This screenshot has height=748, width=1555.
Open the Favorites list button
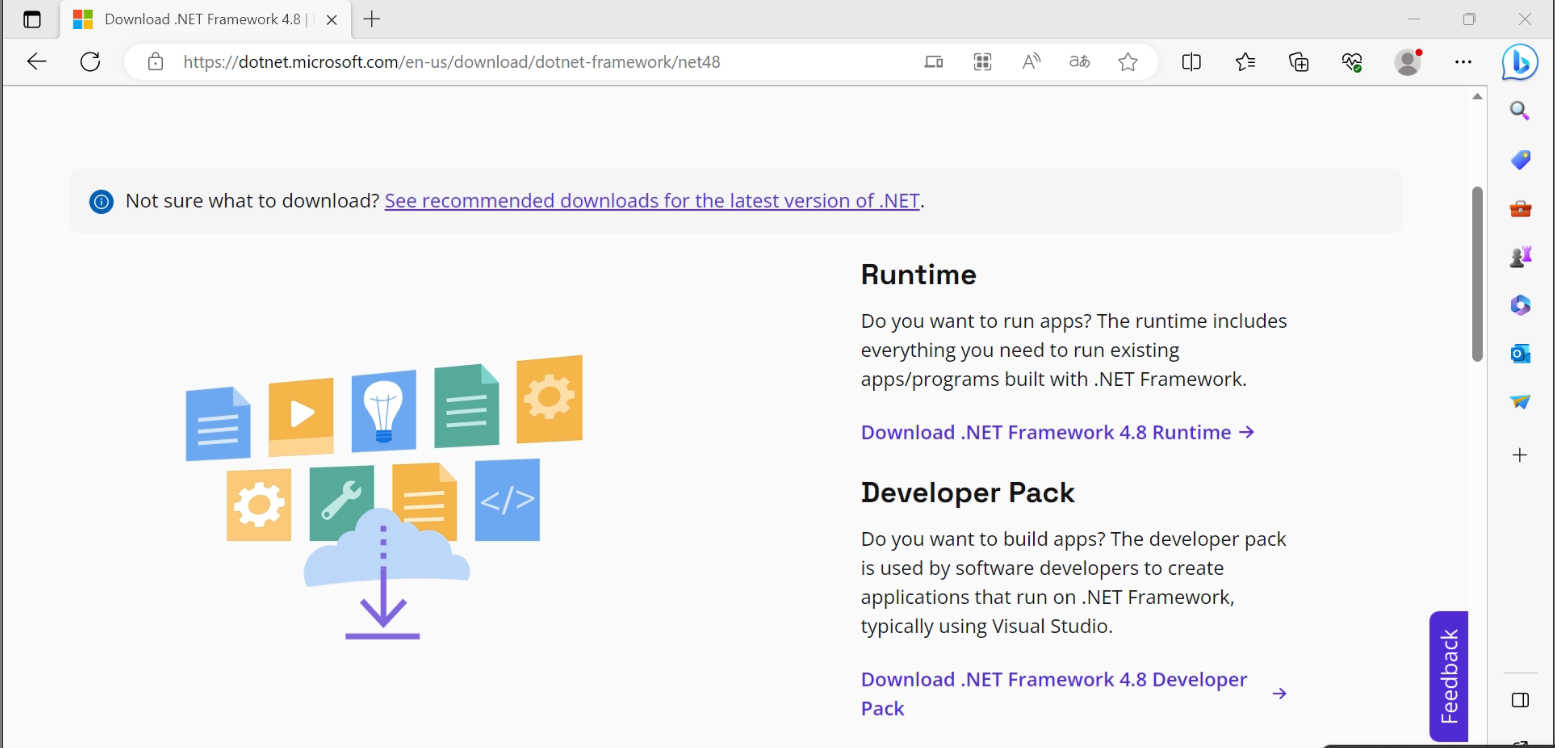[1245, 62]
